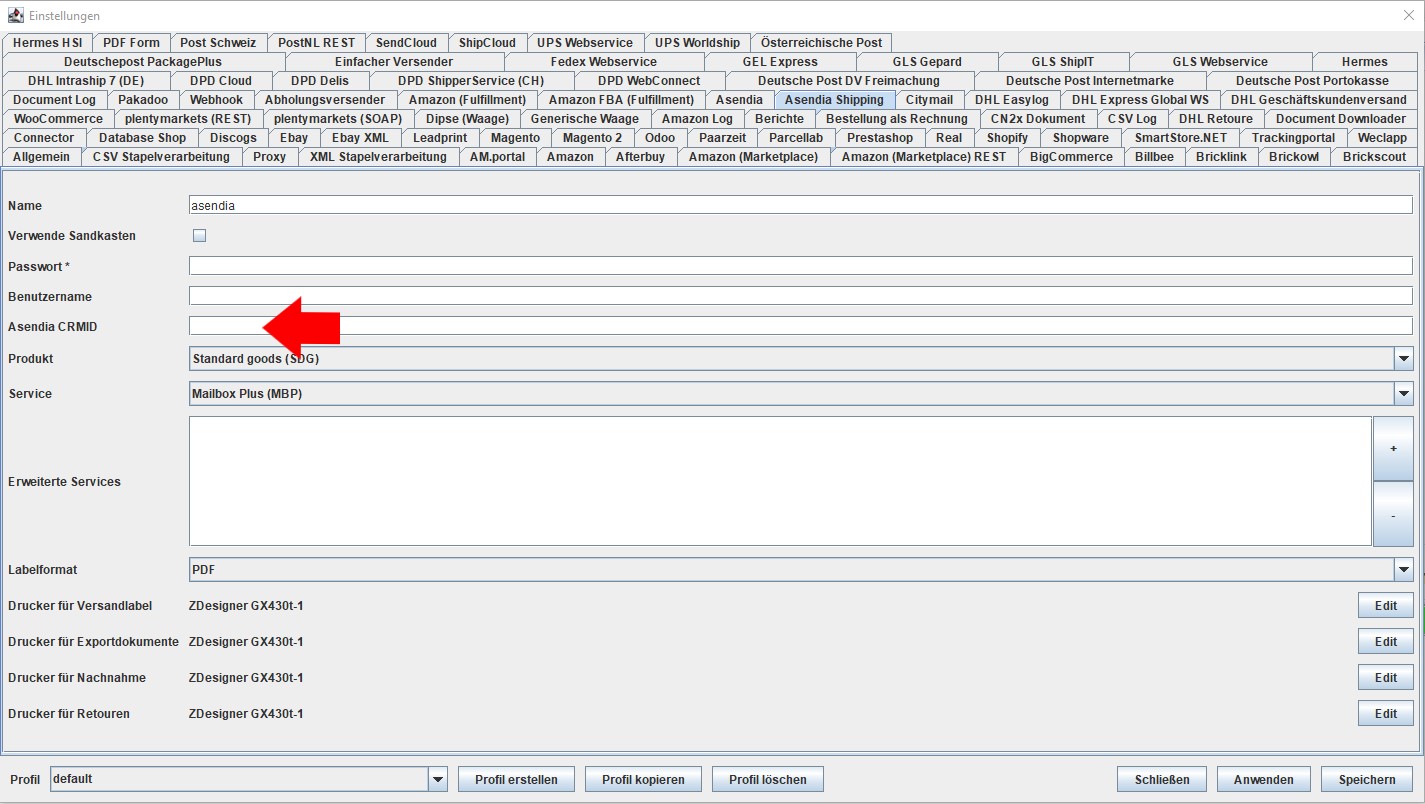
Task: Select the Shopify tab
Action: (x=1007, y=138)
